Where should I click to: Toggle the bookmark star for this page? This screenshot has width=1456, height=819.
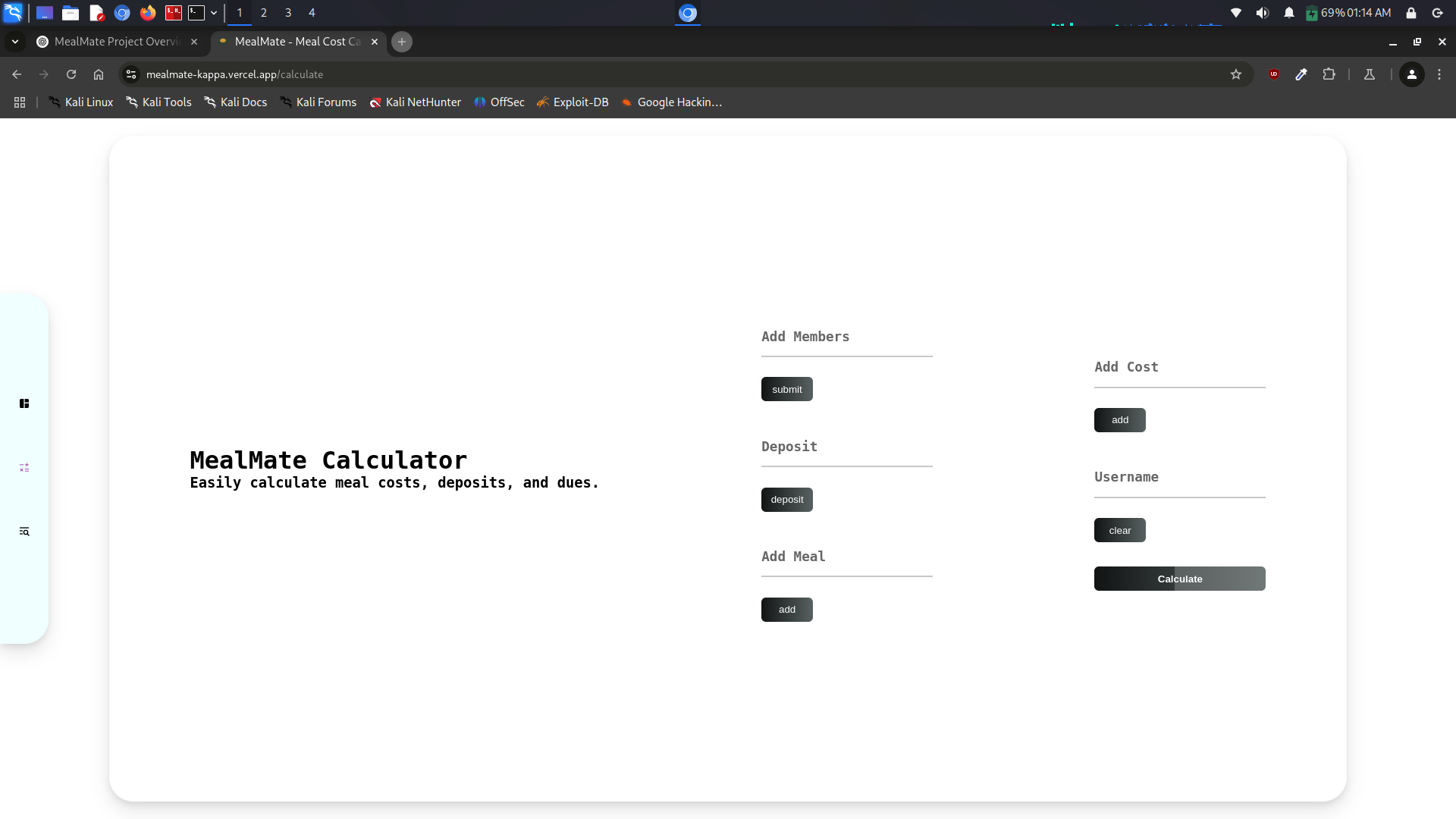point(1237,74)
